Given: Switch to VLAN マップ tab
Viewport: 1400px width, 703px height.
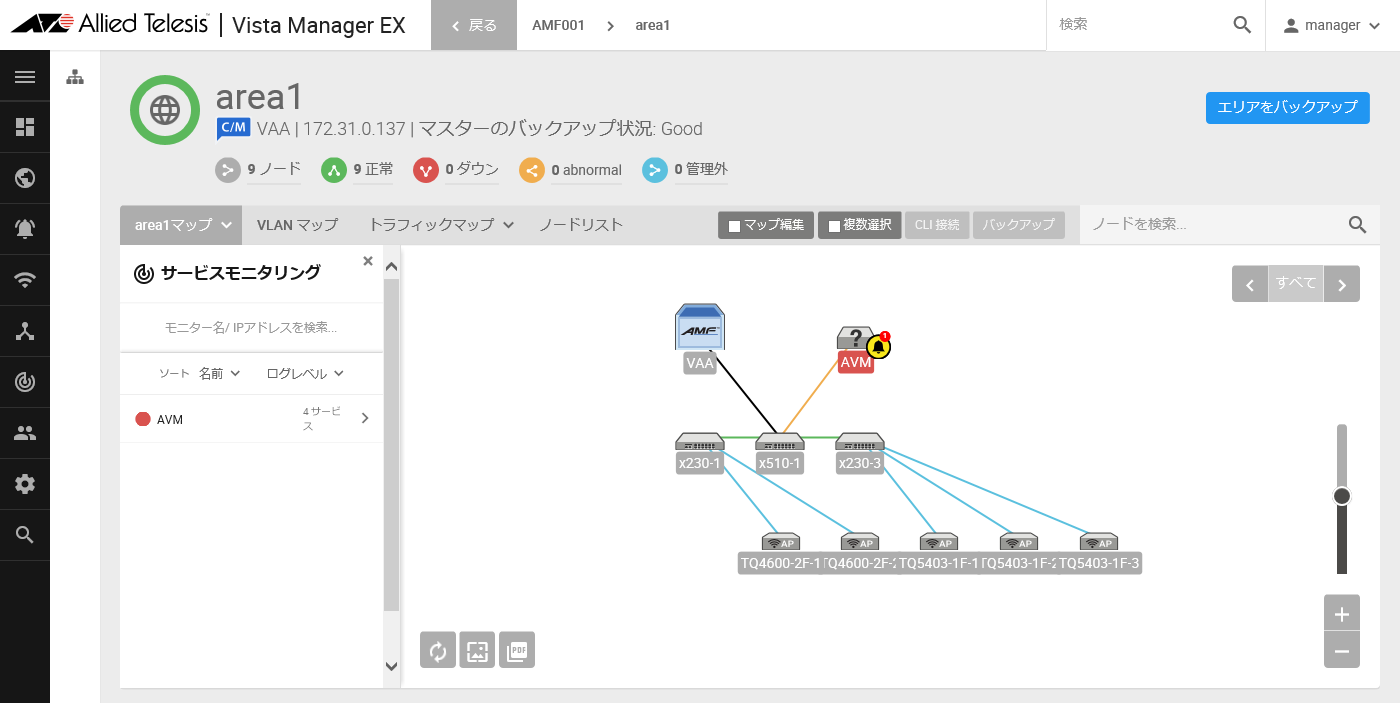Looking at the screenshot, I should pos(297,225).
